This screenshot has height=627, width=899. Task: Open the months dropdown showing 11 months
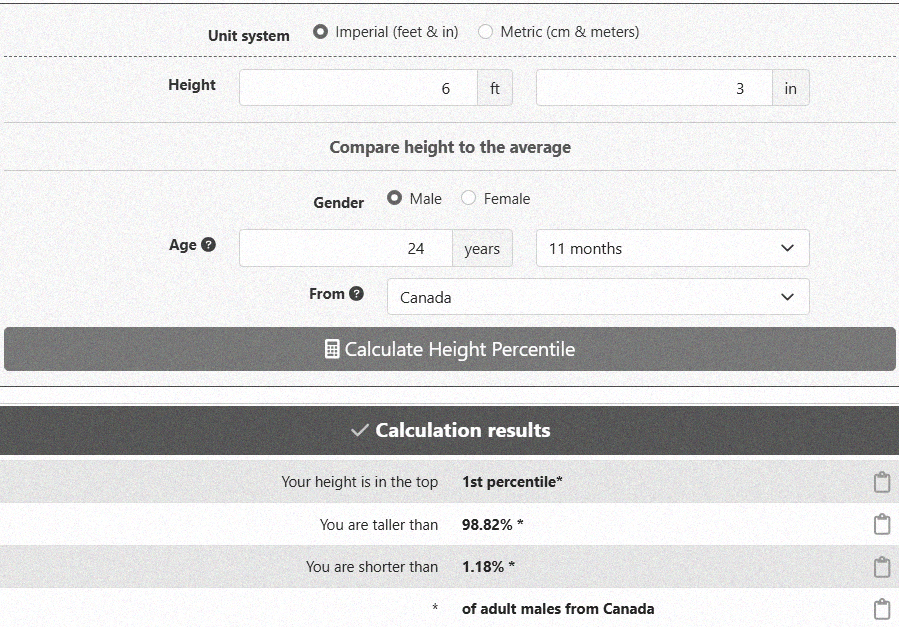(672, 249)
